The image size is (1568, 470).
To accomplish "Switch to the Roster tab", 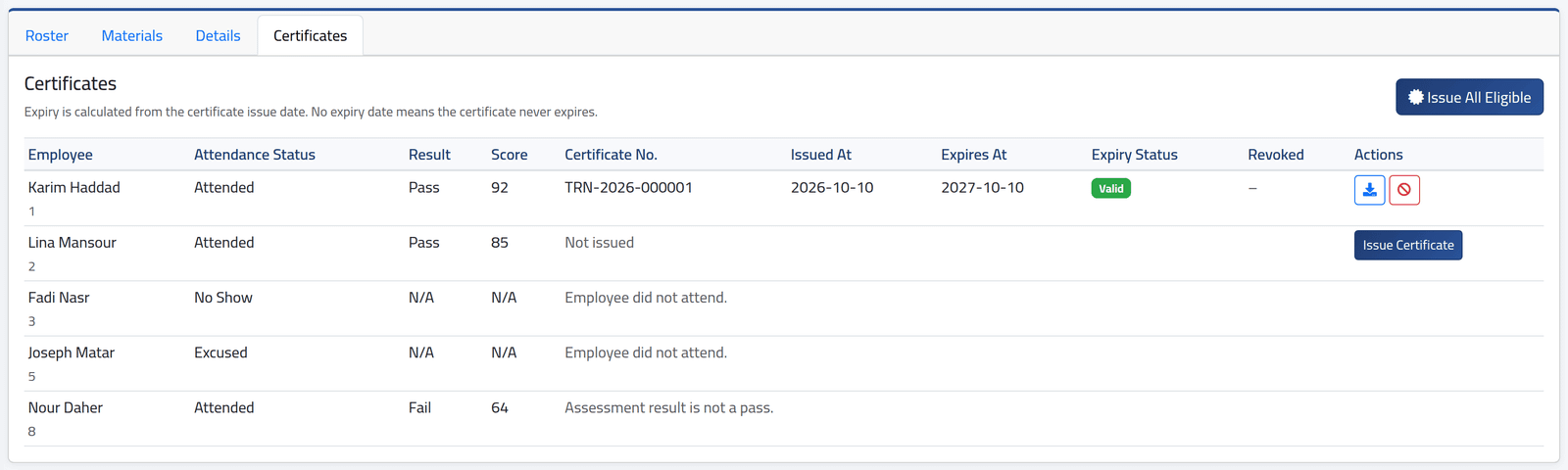I will pos(47,35).
